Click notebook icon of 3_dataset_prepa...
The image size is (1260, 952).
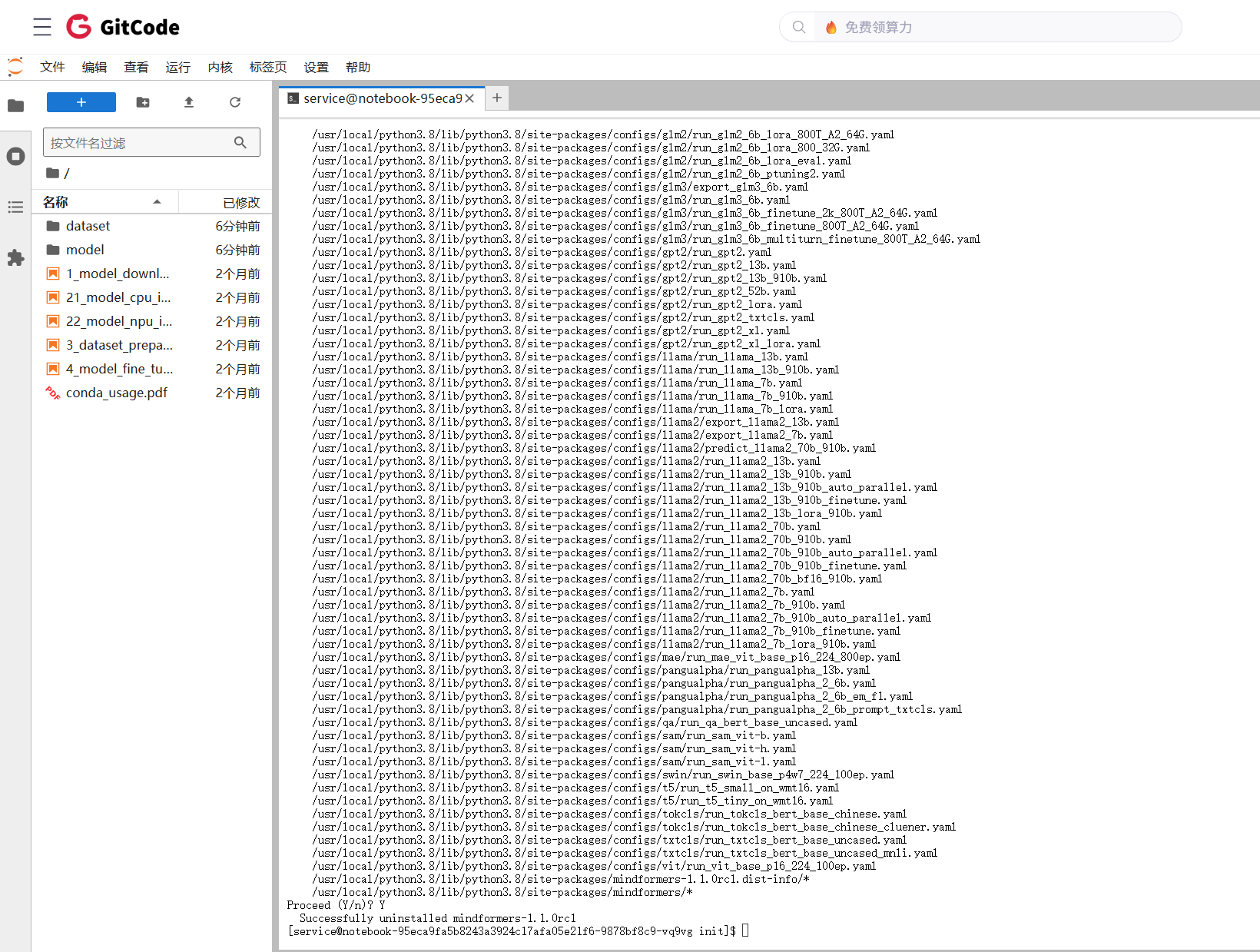tap(53, 345)
